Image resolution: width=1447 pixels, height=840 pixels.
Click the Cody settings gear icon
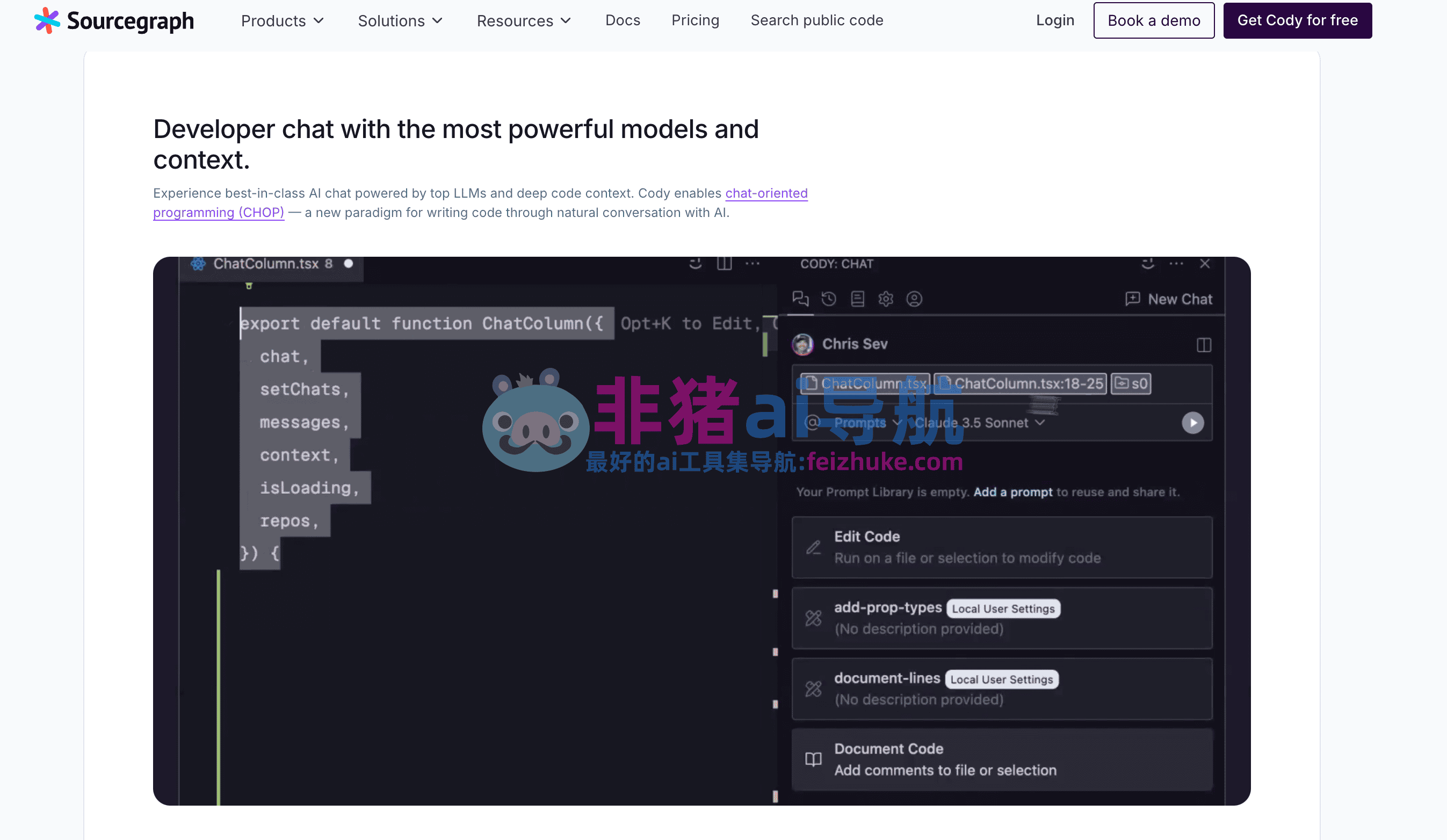point(885,299)
